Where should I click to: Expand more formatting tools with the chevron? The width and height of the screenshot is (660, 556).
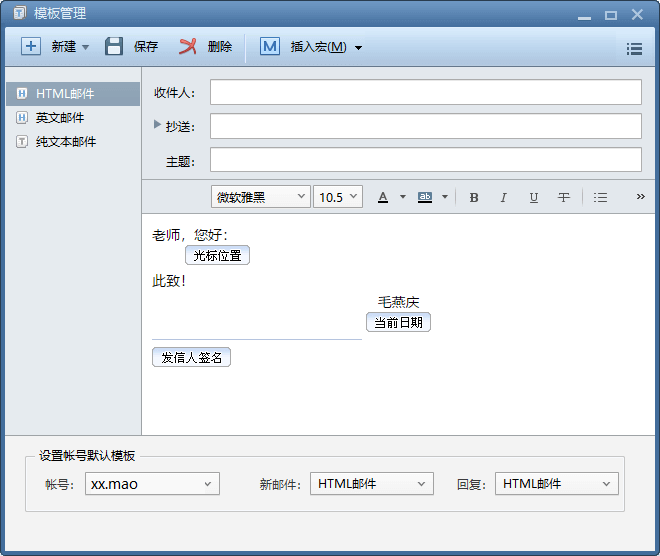coord(641,197)
